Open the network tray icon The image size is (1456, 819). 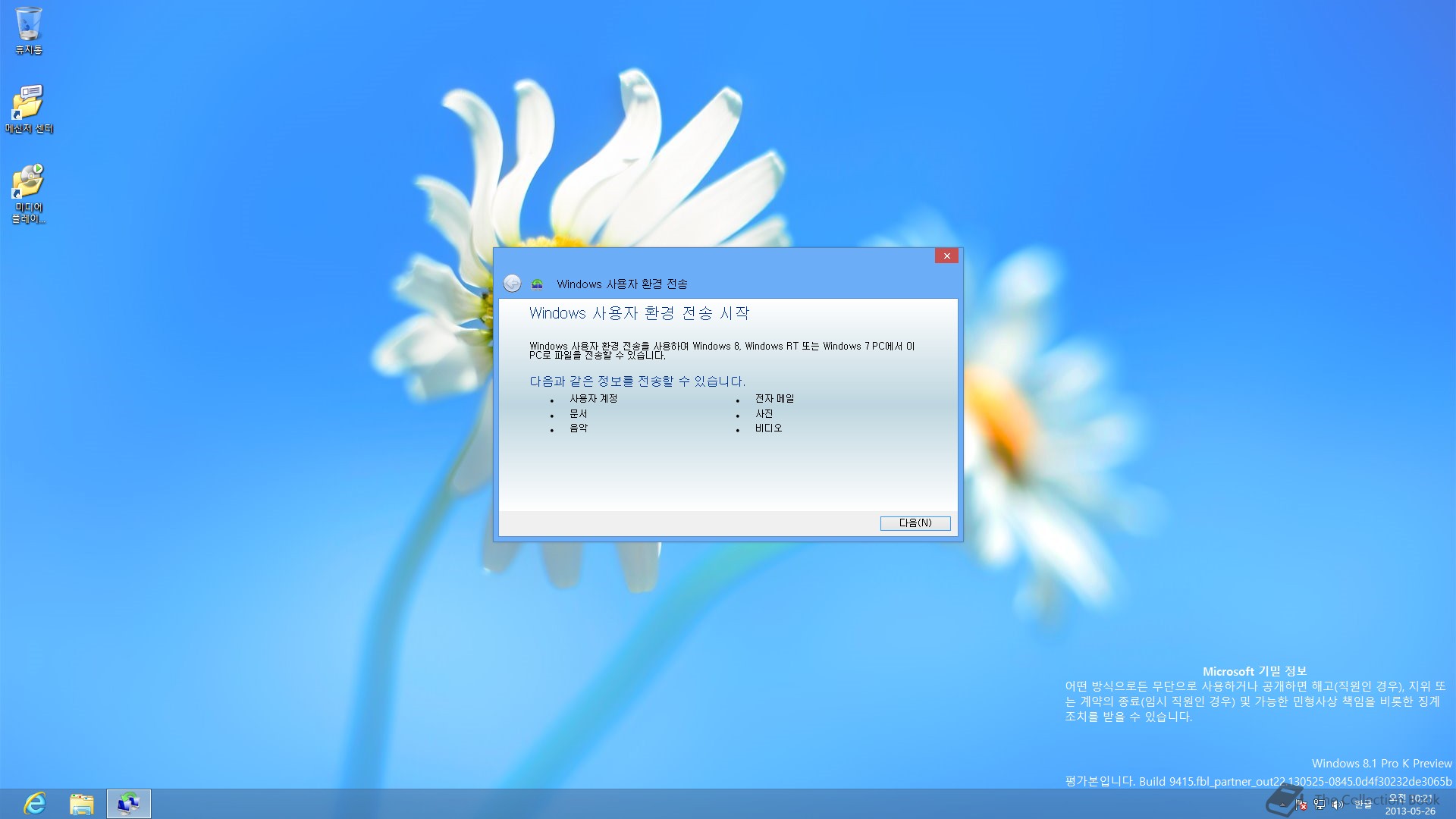(x=1319, y=805)
